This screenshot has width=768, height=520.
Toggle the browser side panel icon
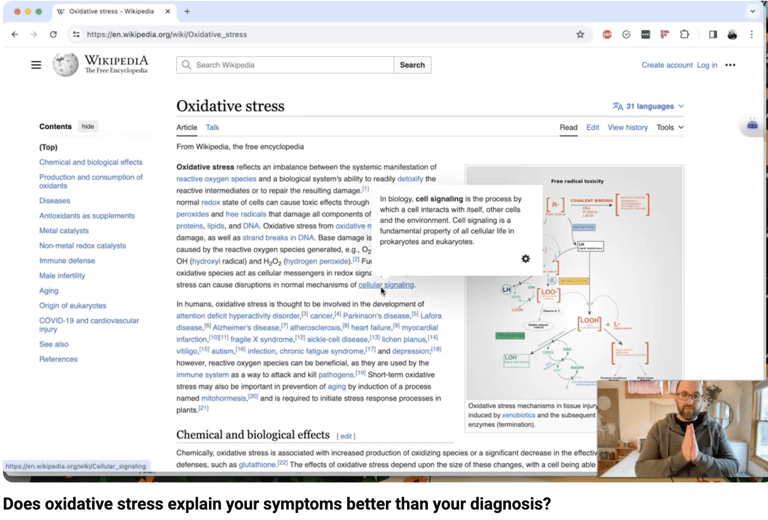point(713,34)
